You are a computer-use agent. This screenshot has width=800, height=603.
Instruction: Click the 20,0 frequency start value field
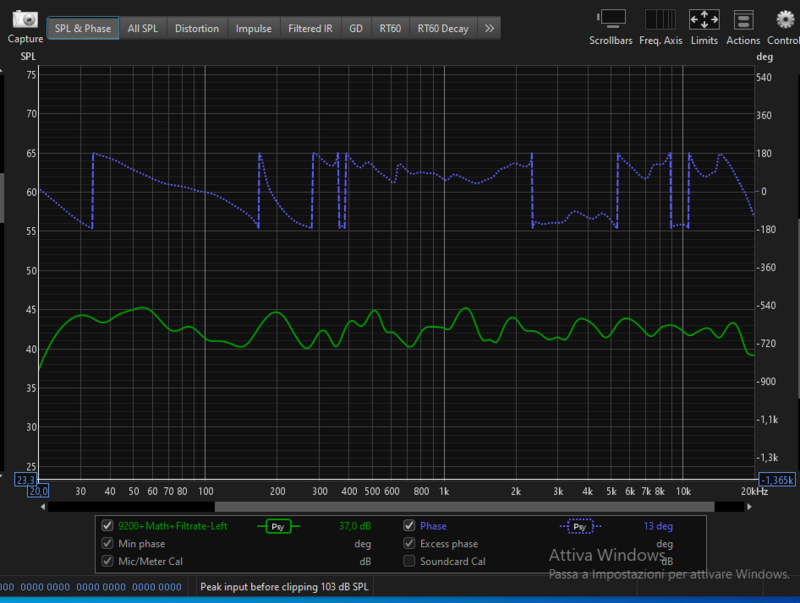[x=38, y=491]
